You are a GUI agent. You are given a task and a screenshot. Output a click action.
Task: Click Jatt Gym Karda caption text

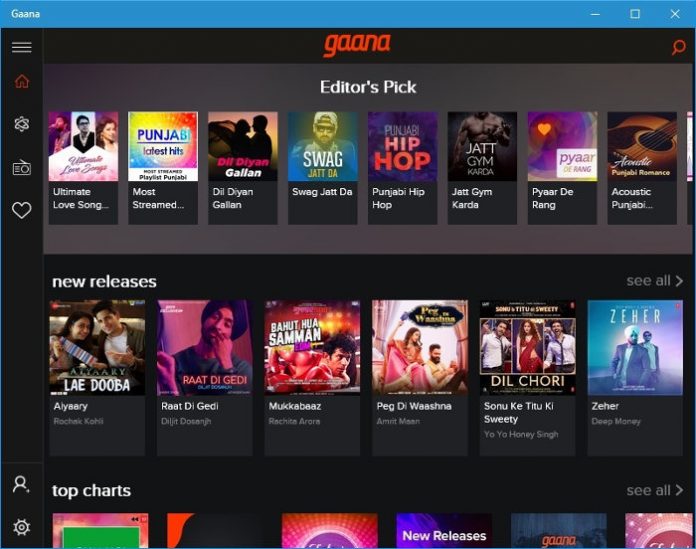click(472, 198)
